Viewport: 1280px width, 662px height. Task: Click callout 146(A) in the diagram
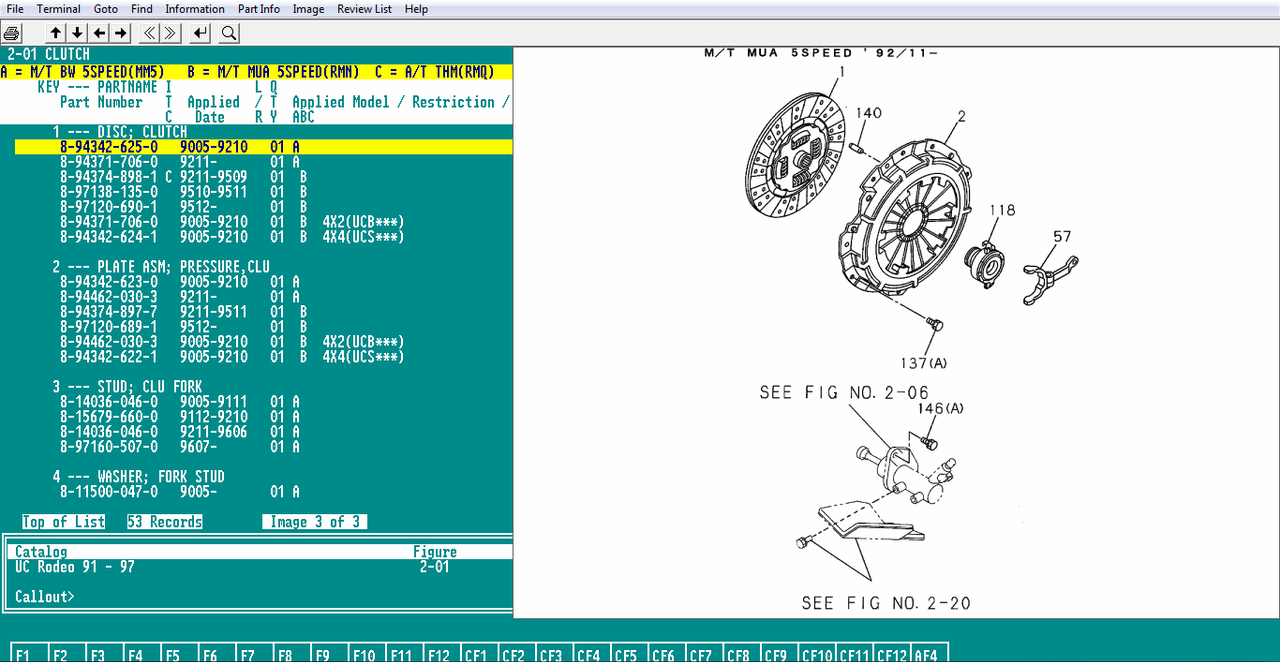(x=941, y=408)
